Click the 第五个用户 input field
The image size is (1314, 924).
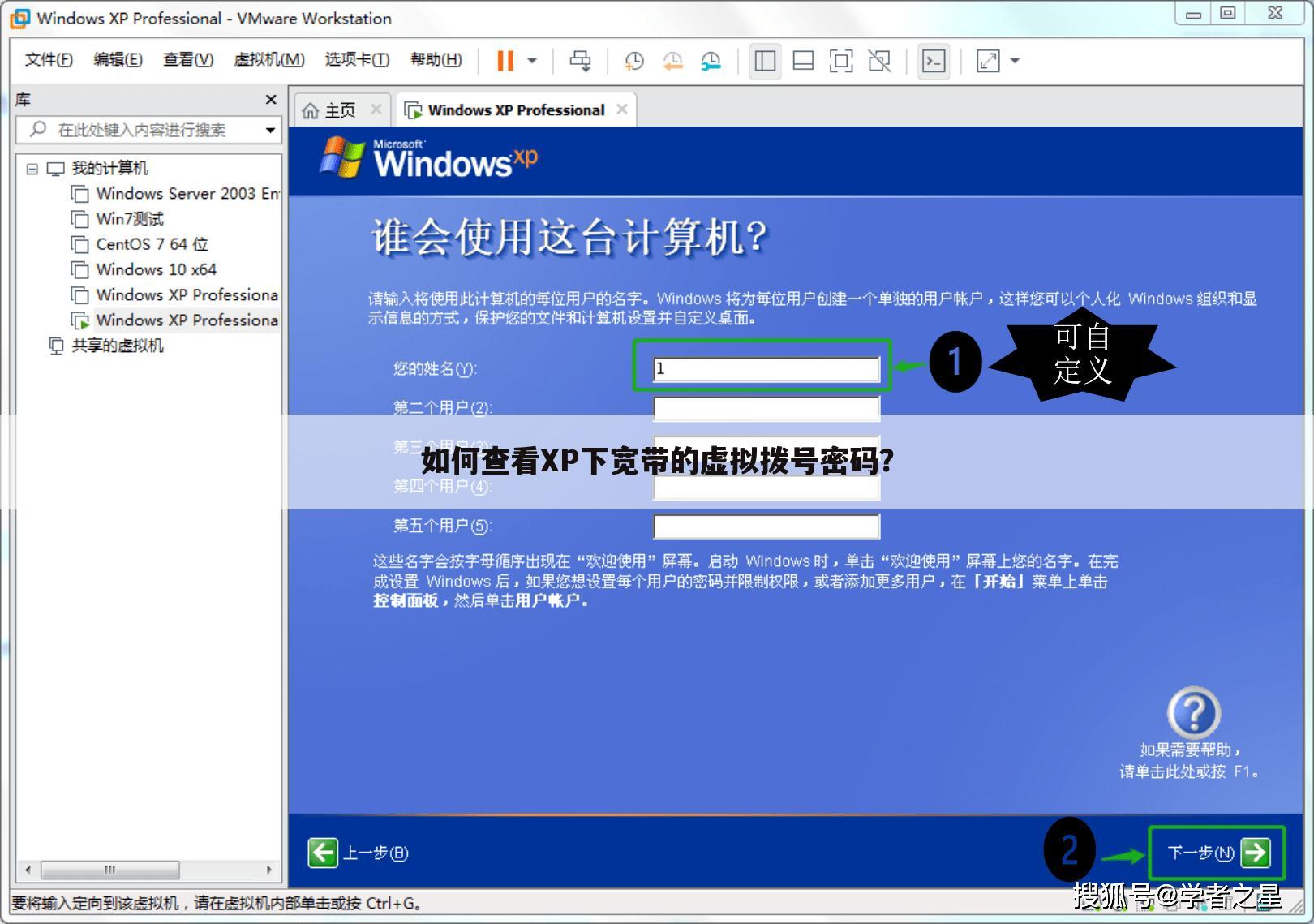pyautogui.click(x=766, y=526)
